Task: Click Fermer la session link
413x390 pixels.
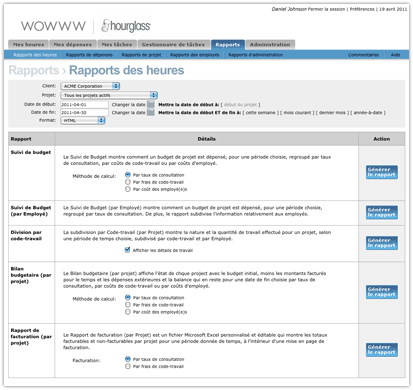Action: [326, 9]
